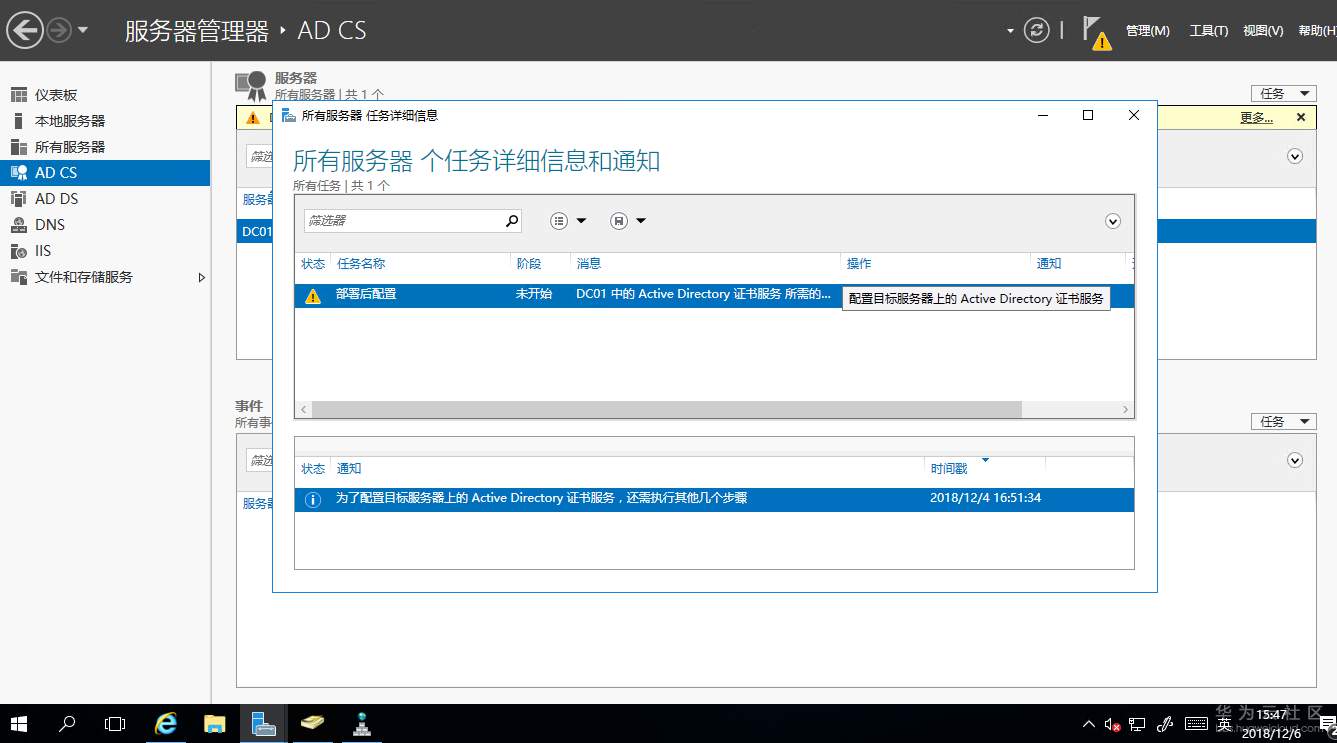Click the timestamp 2018/12/4 16:51:34
The height and width of the screenshot is (743, 1337).
[x=986, y=498]
